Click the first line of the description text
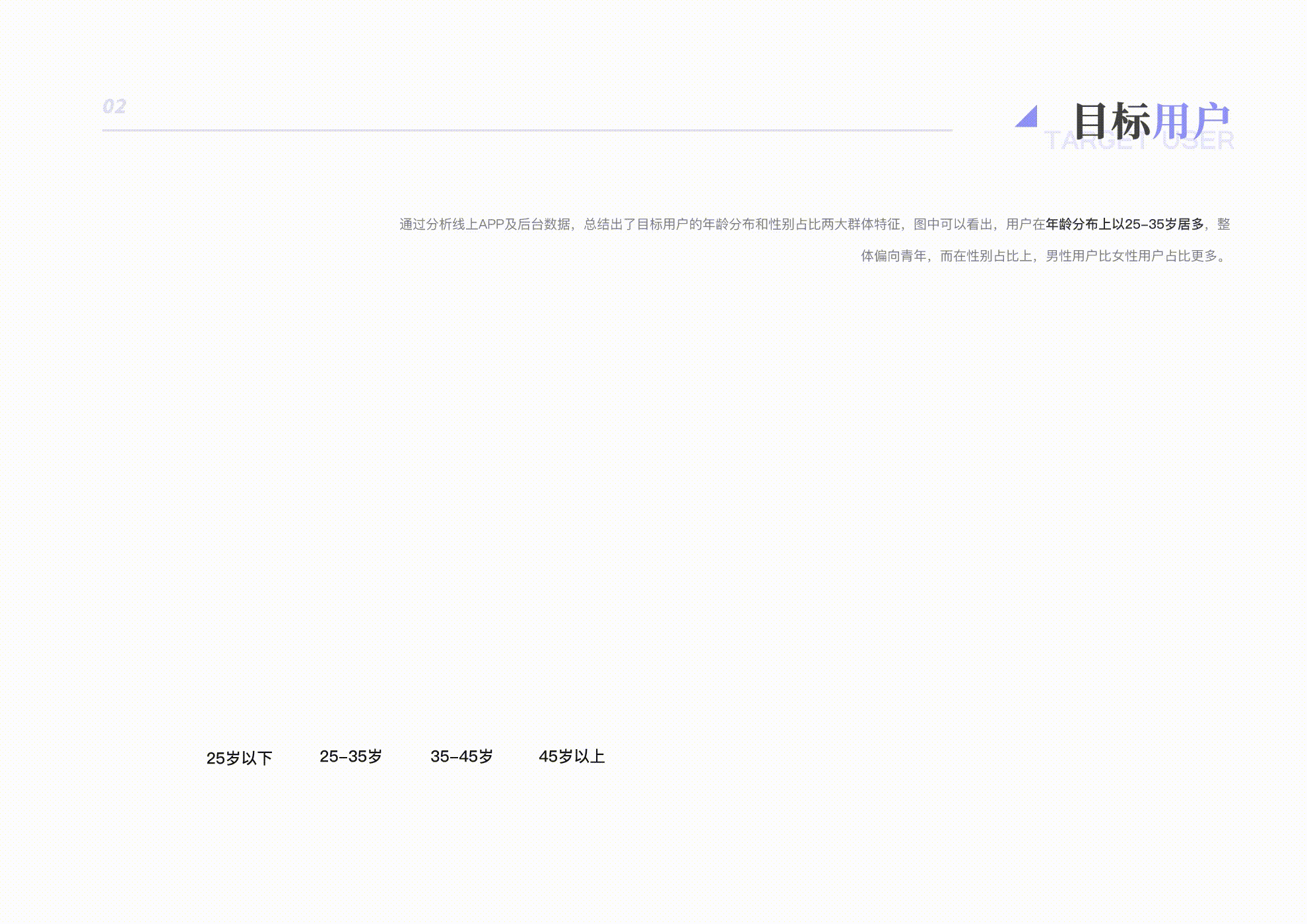1307x924 pixels. (812, 224)
